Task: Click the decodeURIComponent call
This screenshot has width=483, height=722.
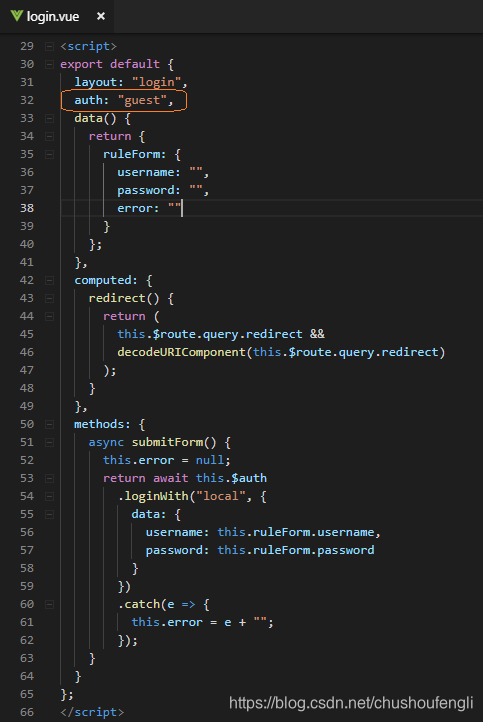Action: click(281, 352)
